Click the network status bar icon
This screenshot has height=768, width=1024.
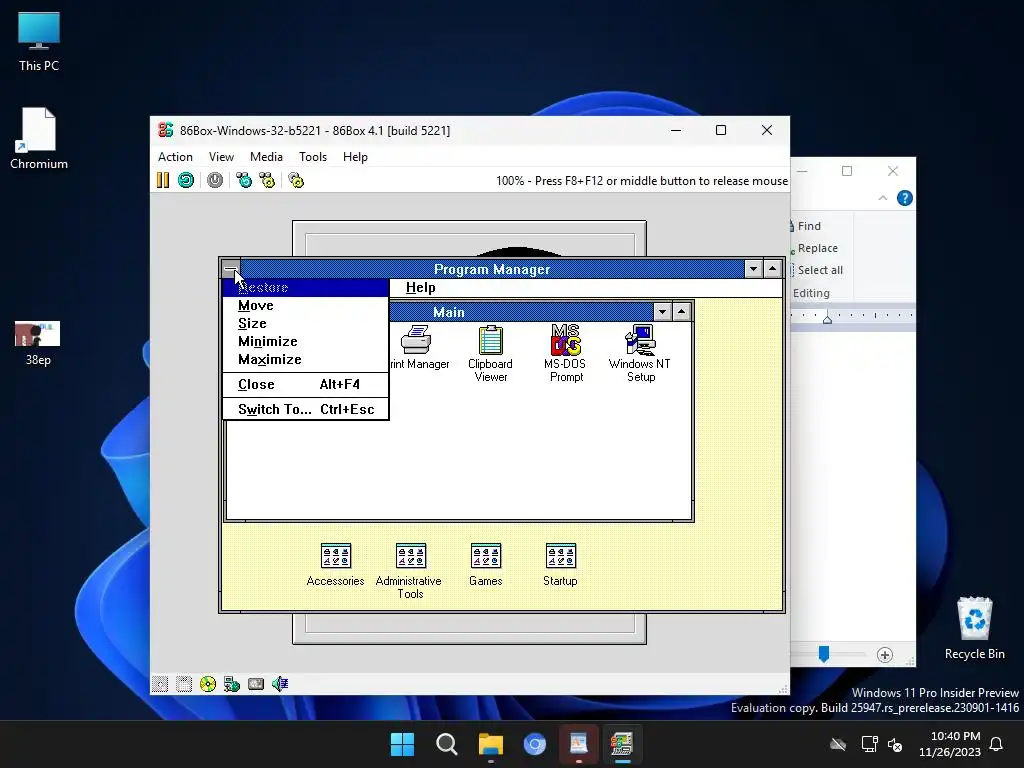pos(232,684)
